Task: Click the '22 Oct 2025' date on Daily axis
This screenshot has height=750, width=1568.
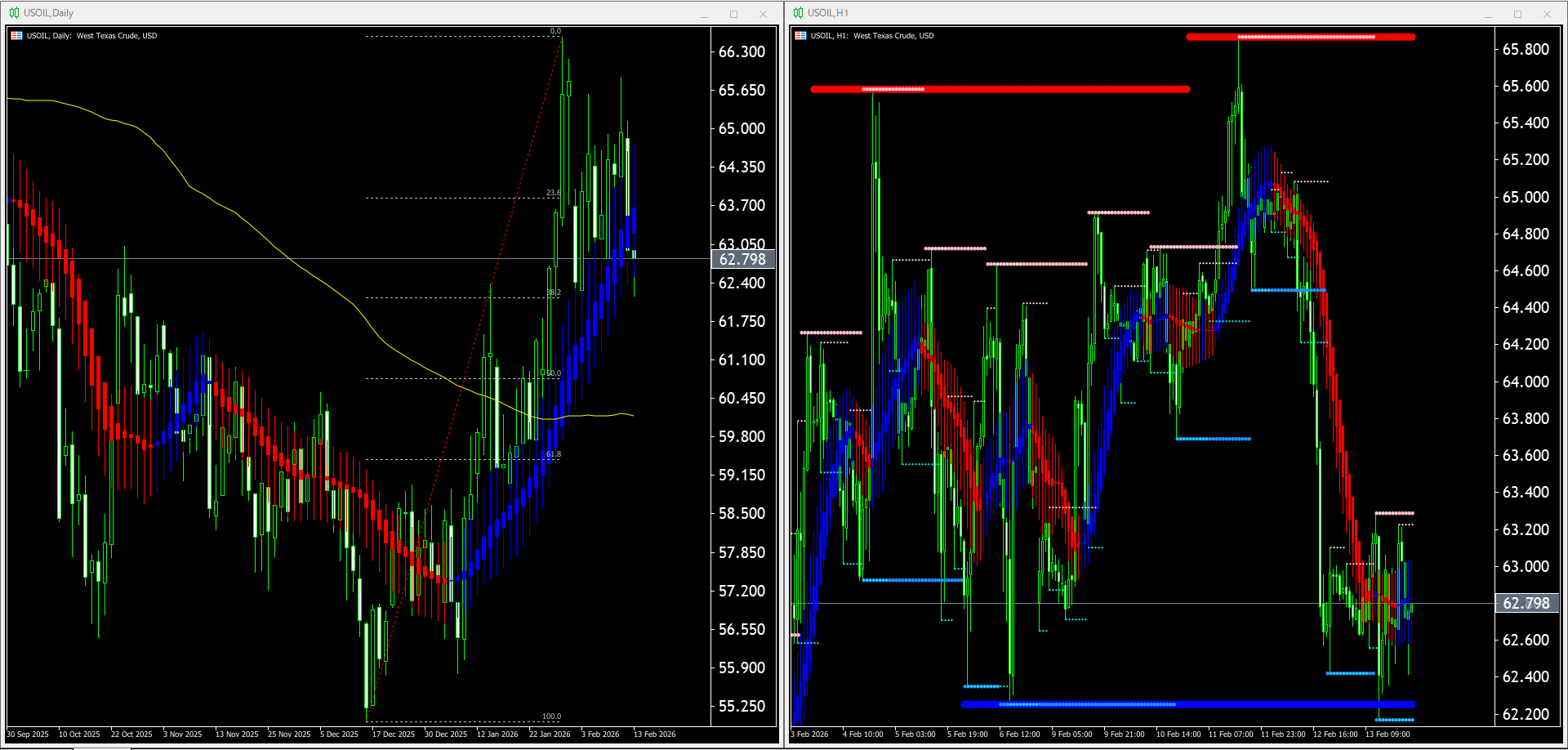Action: 131,734
